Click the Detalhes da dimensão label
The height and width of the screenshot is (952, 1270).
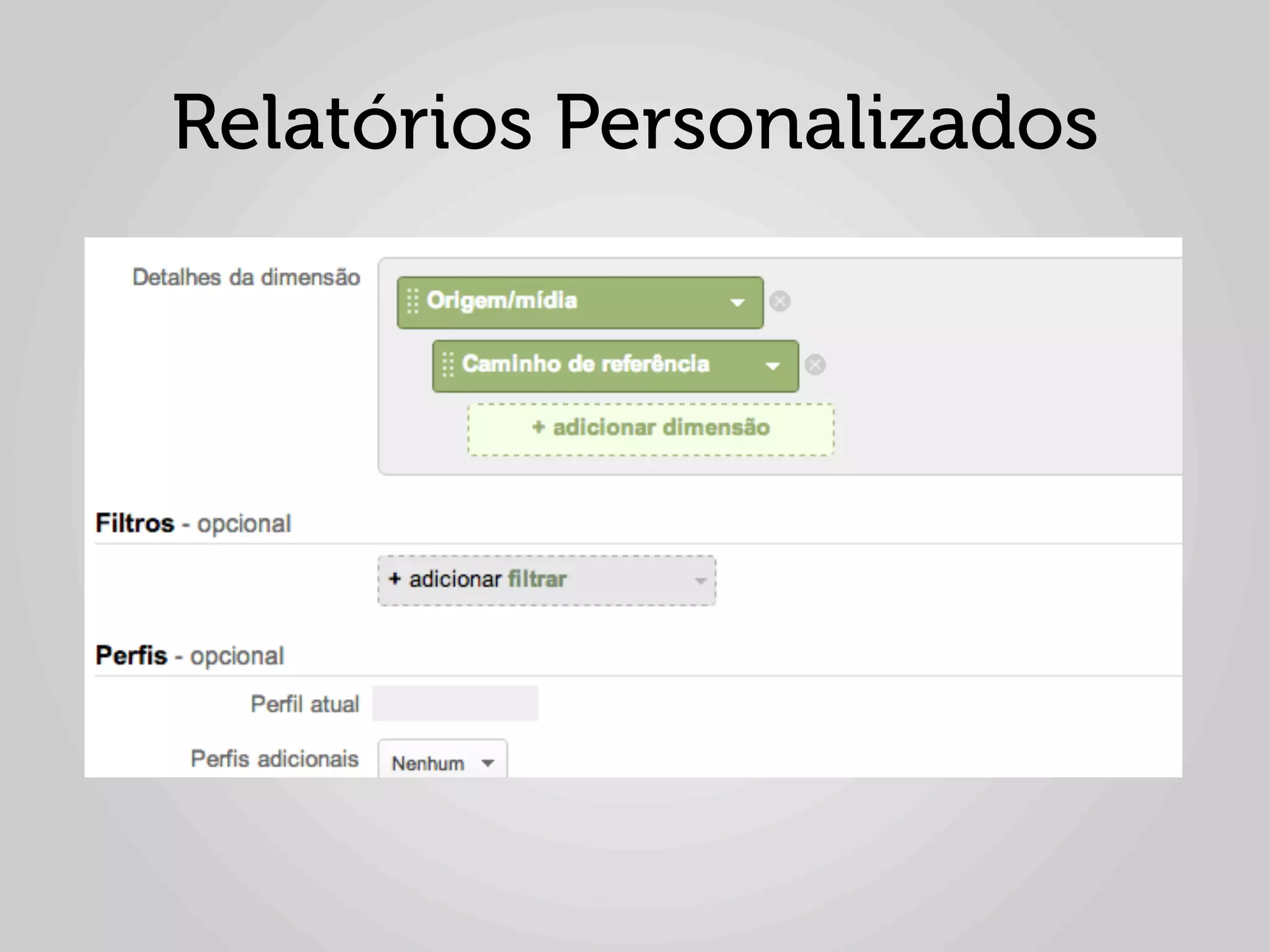246,277
